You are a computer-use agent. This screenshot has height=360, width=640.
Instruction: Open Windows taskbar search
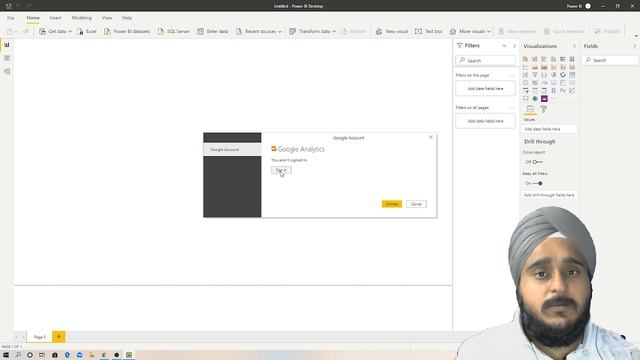[x=18, y=355]
